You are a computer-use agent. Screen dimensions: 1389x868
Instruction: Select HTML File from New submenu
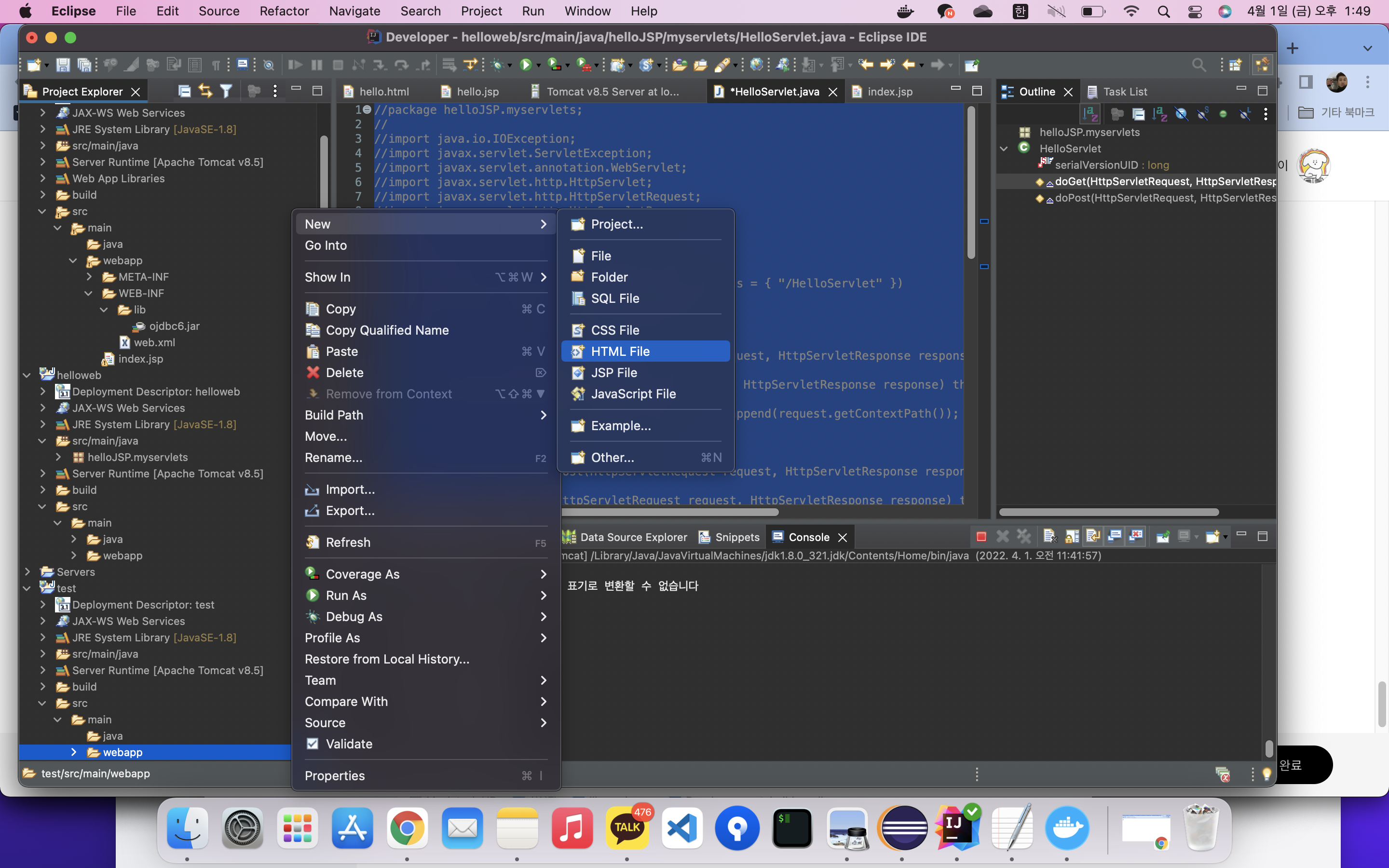(x=620, y=352)
